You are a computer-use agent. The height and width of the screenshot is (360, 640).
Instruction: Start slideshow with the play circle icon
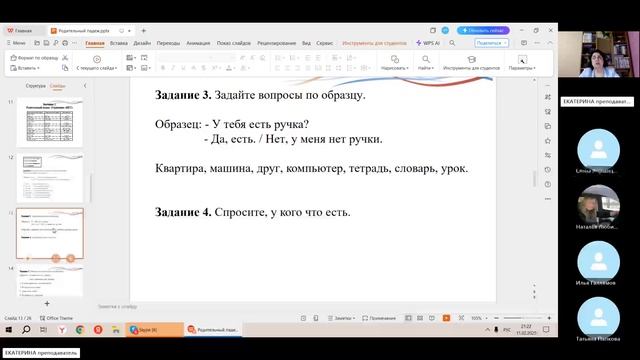click(97, 59)
